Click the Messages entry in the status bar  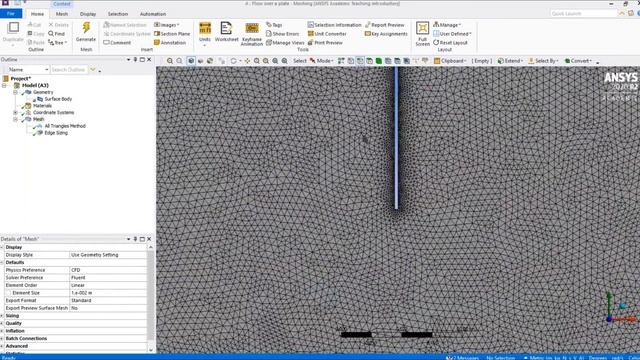click(x=462, y=358)
